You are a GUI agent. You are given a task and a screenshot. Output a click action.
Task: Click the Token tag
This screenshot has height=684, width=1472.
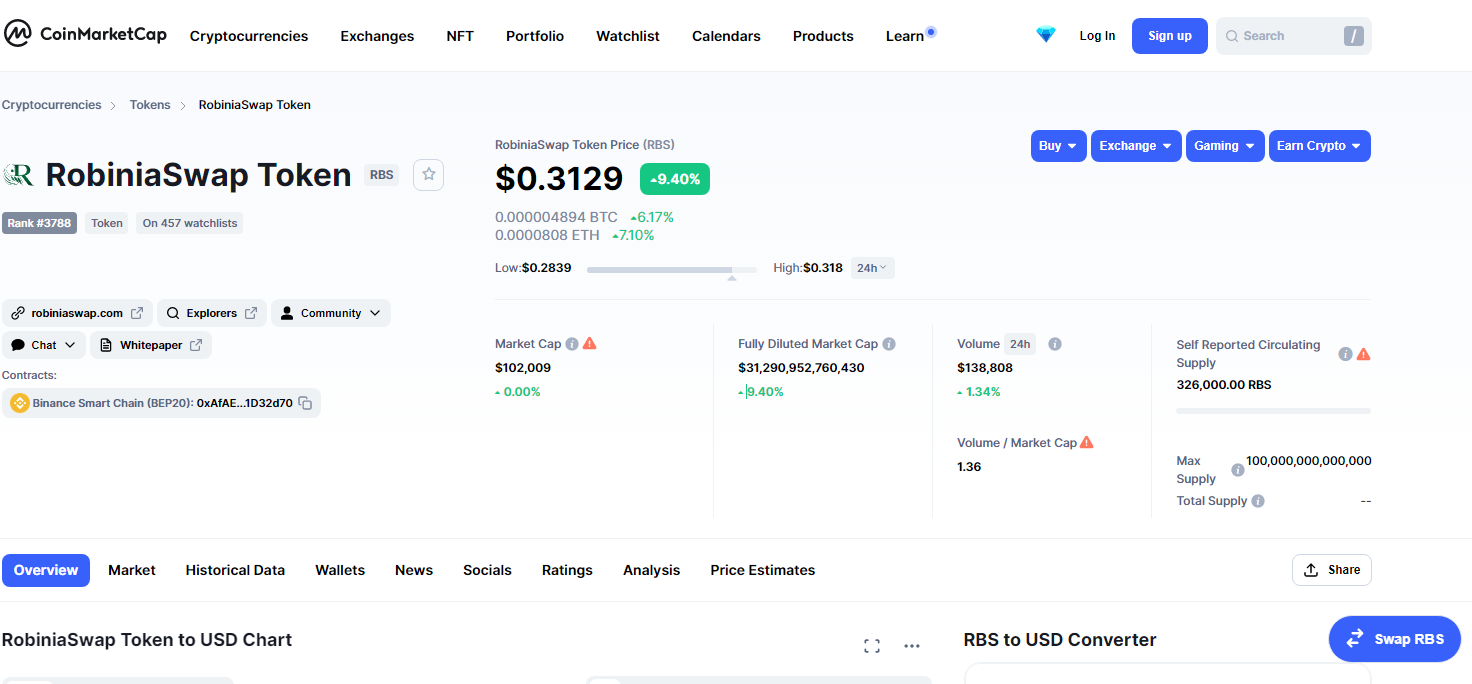click(x=107, y=223)
